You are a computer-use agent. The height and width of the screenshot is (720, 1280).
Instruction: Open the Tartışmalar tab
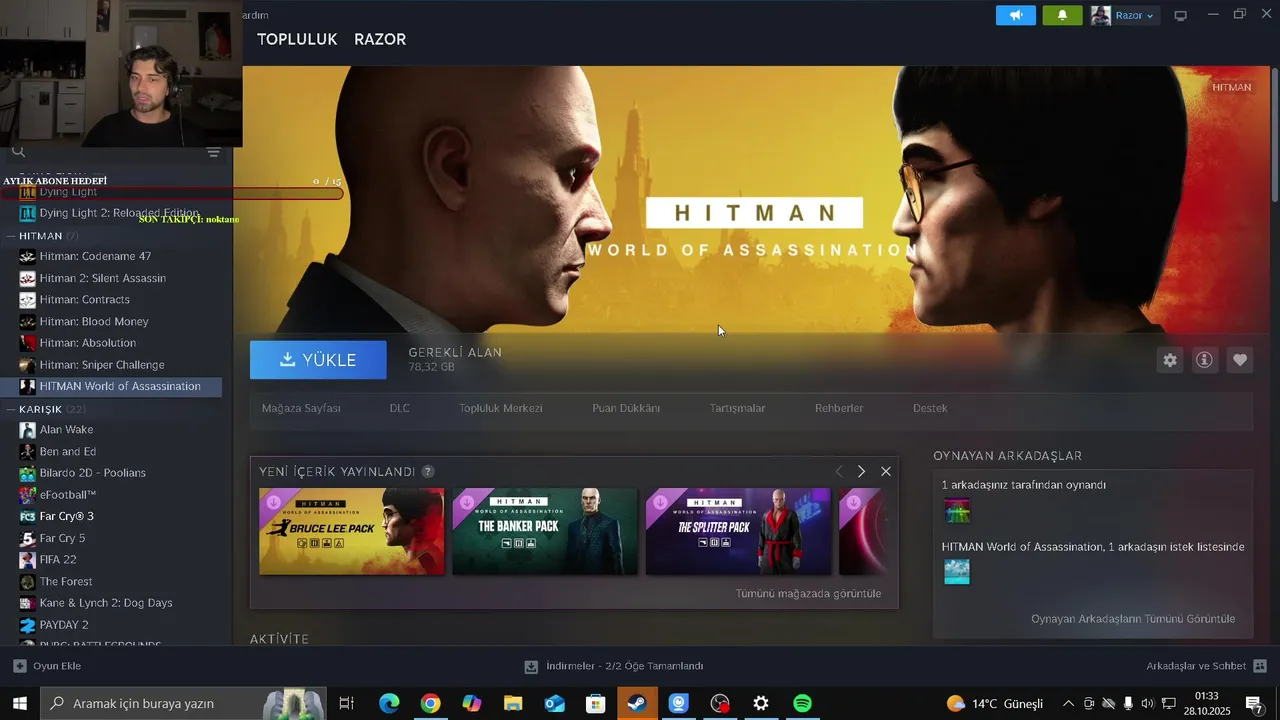click(737, 408)
